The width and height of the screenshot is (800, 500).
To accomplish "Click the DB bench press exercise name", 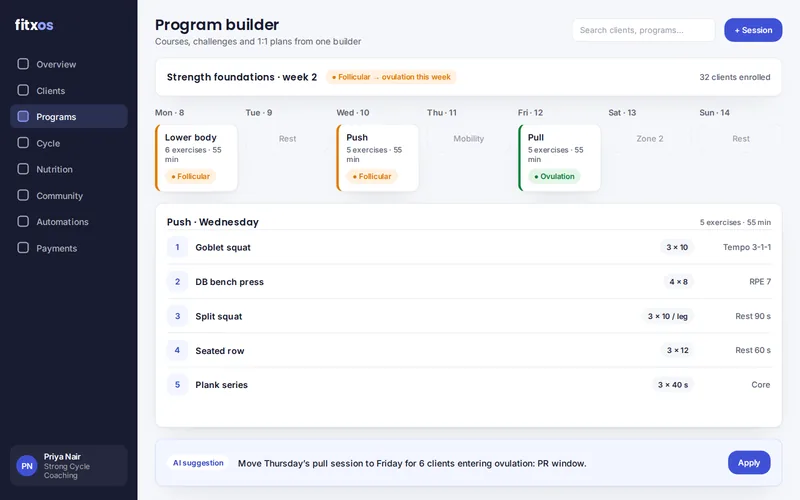I will pyautogui.click(x=230, y=282).
